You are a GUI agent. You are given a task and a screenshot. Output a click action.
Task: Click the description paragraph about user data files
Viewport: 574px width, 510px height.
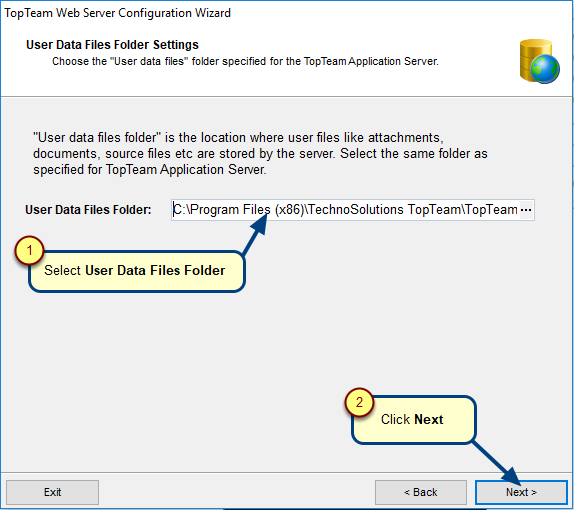[x=260, y=153]
